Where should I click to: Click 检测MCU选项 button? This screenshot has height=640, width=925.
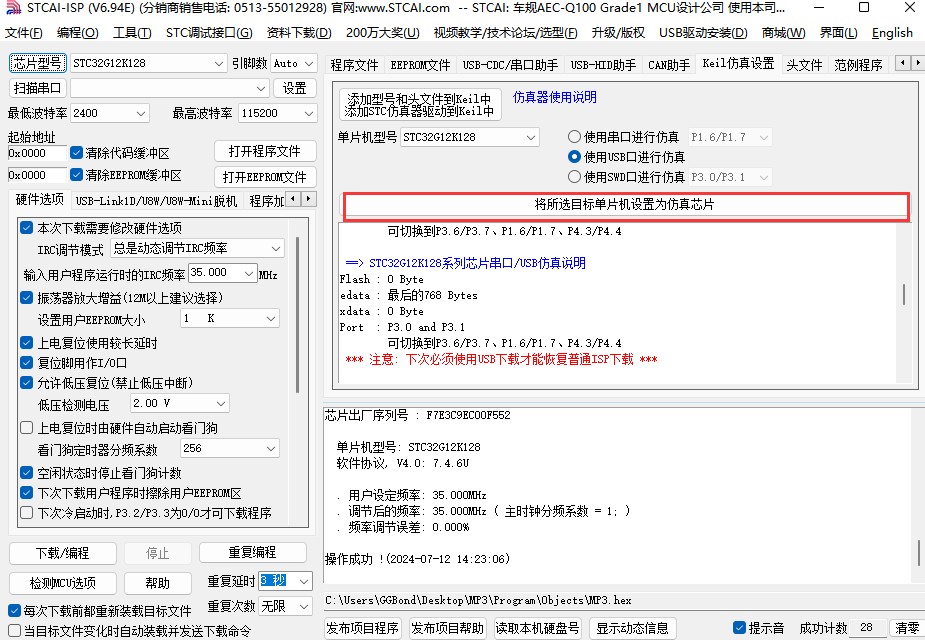[x=63, y=583]
